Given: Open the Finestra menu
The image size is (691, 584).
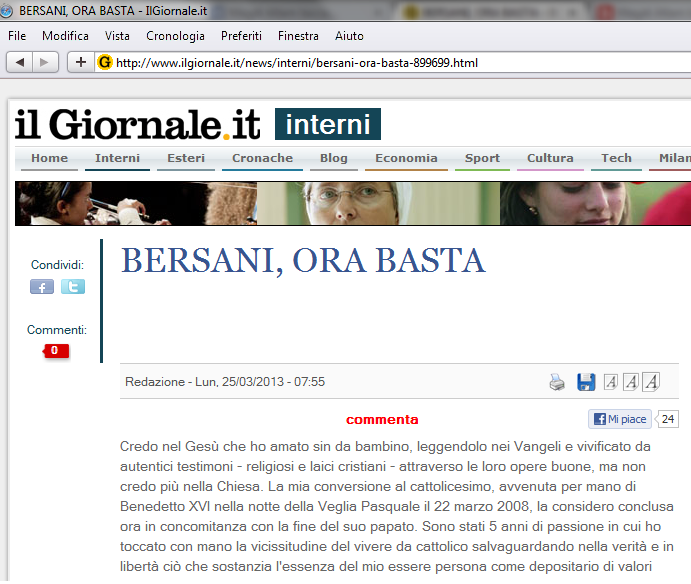Looking at the screenshot, I should click(x=298, y=36).
